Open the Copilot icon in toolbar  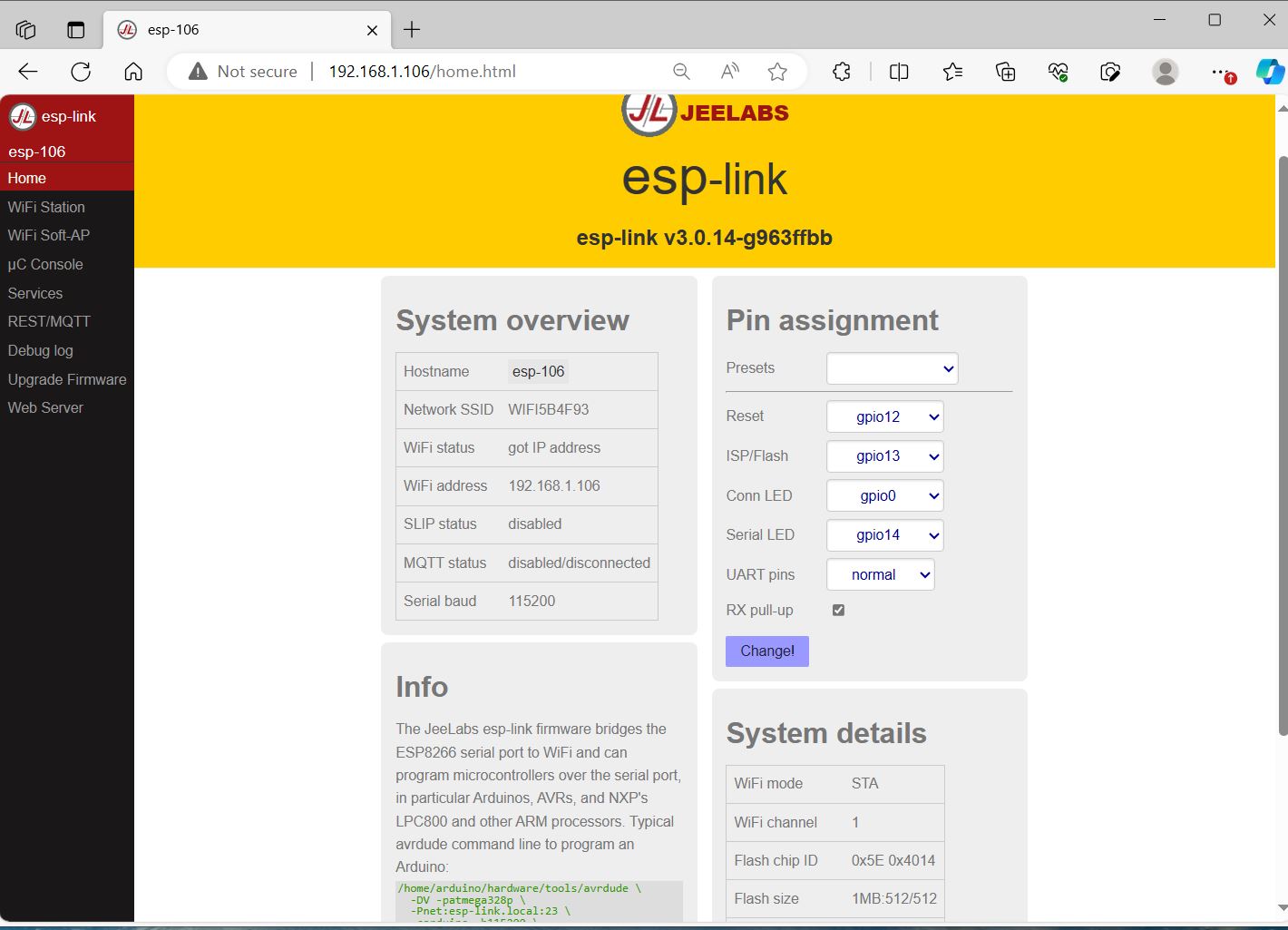coord(1269,72)
